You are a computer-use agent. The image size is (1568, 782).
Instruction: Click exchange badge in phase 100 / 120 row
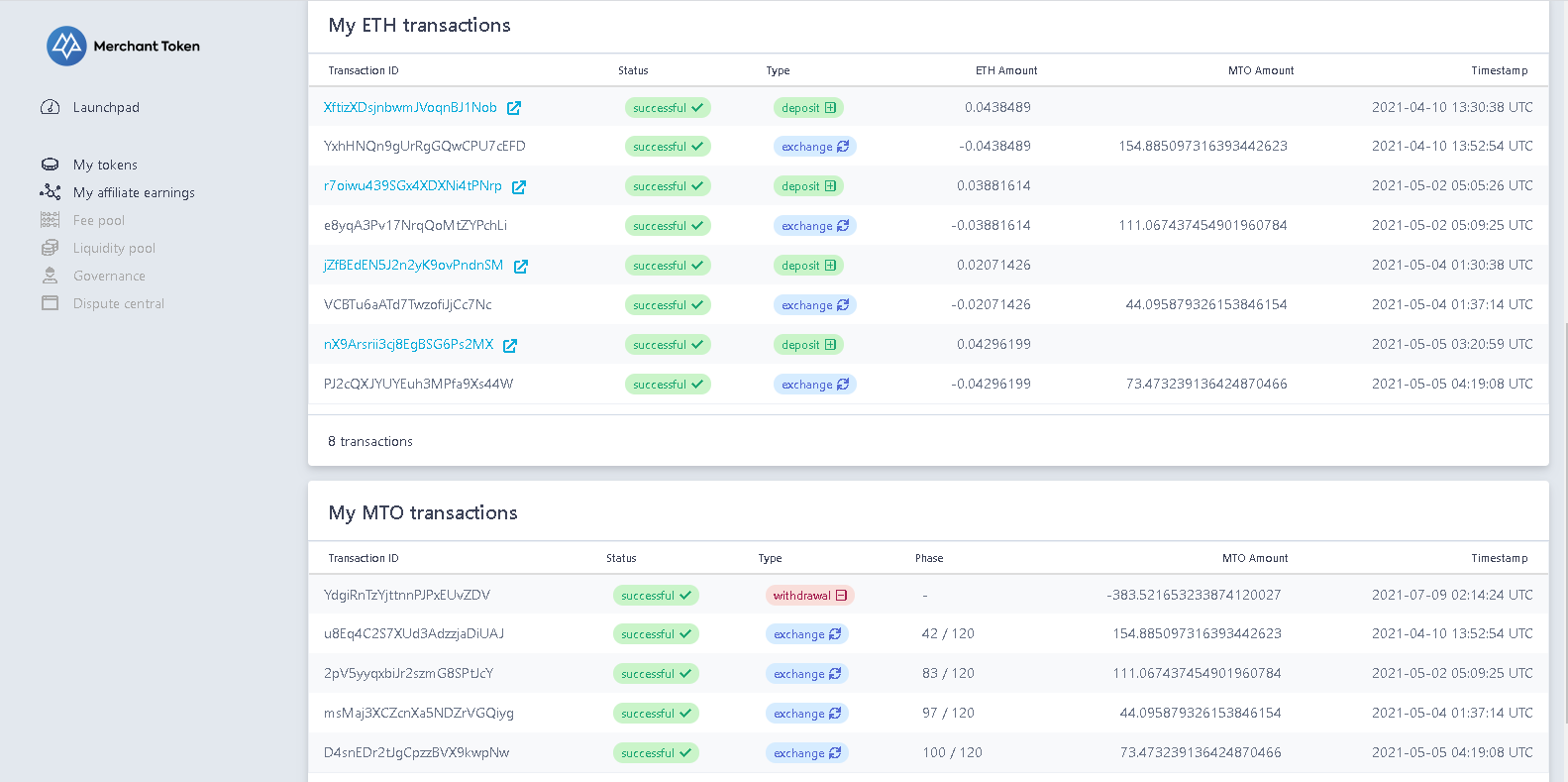point(807,752)
